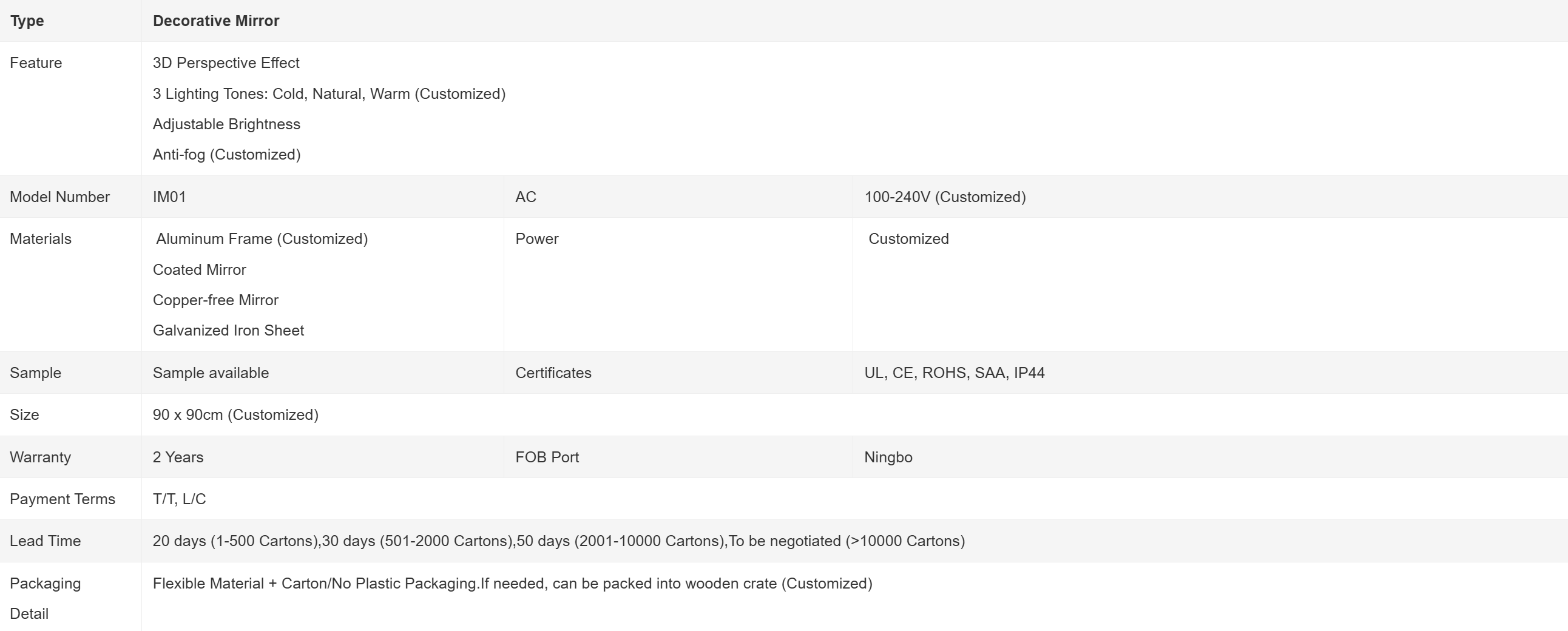
Task: Click the Decorative Mirror type value
Action: pyautogui.click(x=215, y=21)
